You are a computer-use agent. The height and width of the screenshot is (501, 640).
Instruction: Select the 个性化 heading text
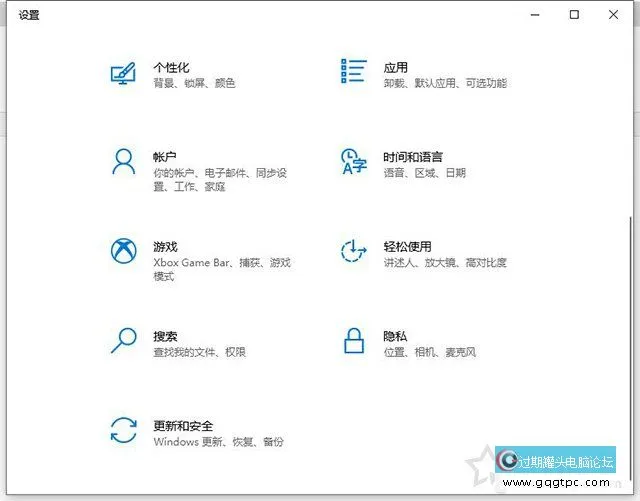pyautogui.click(x=171, y=67)
